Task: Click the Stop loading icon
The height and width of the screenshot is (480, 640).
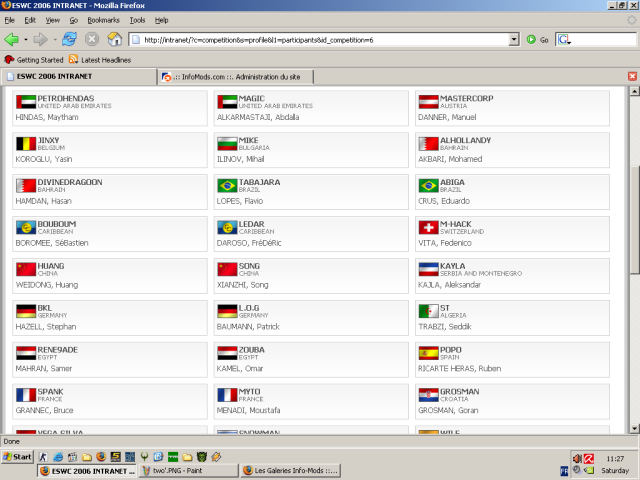Action: pyautogui.click(x=92, y=40)
